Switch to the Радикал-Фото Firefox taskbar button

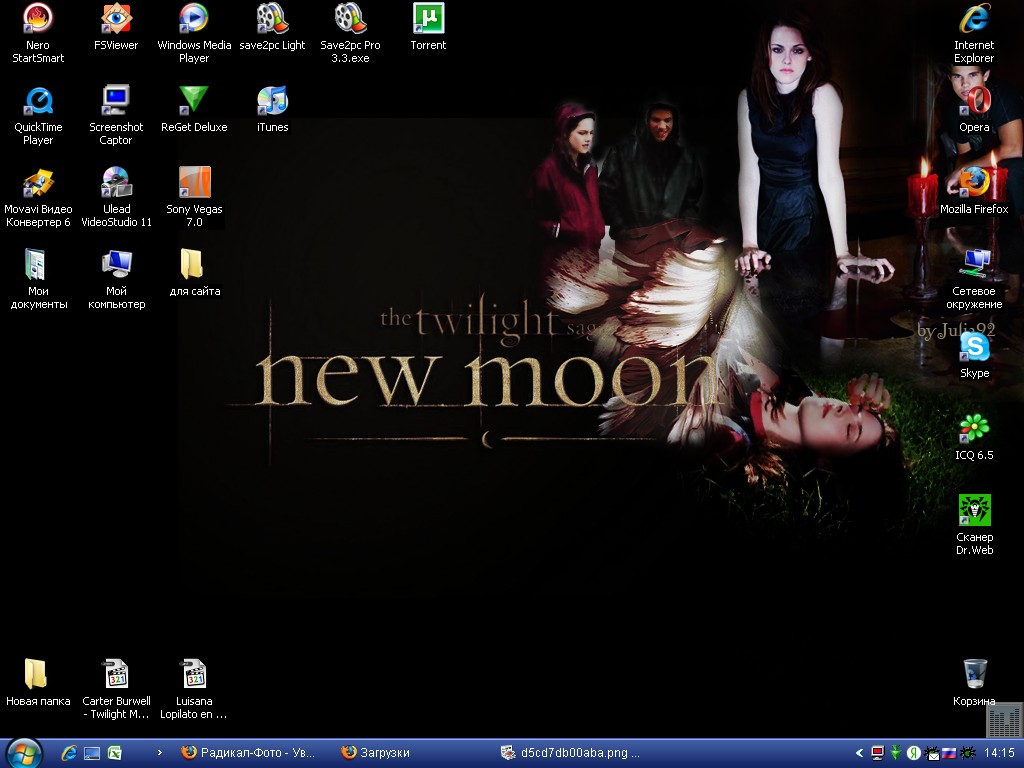250,753
